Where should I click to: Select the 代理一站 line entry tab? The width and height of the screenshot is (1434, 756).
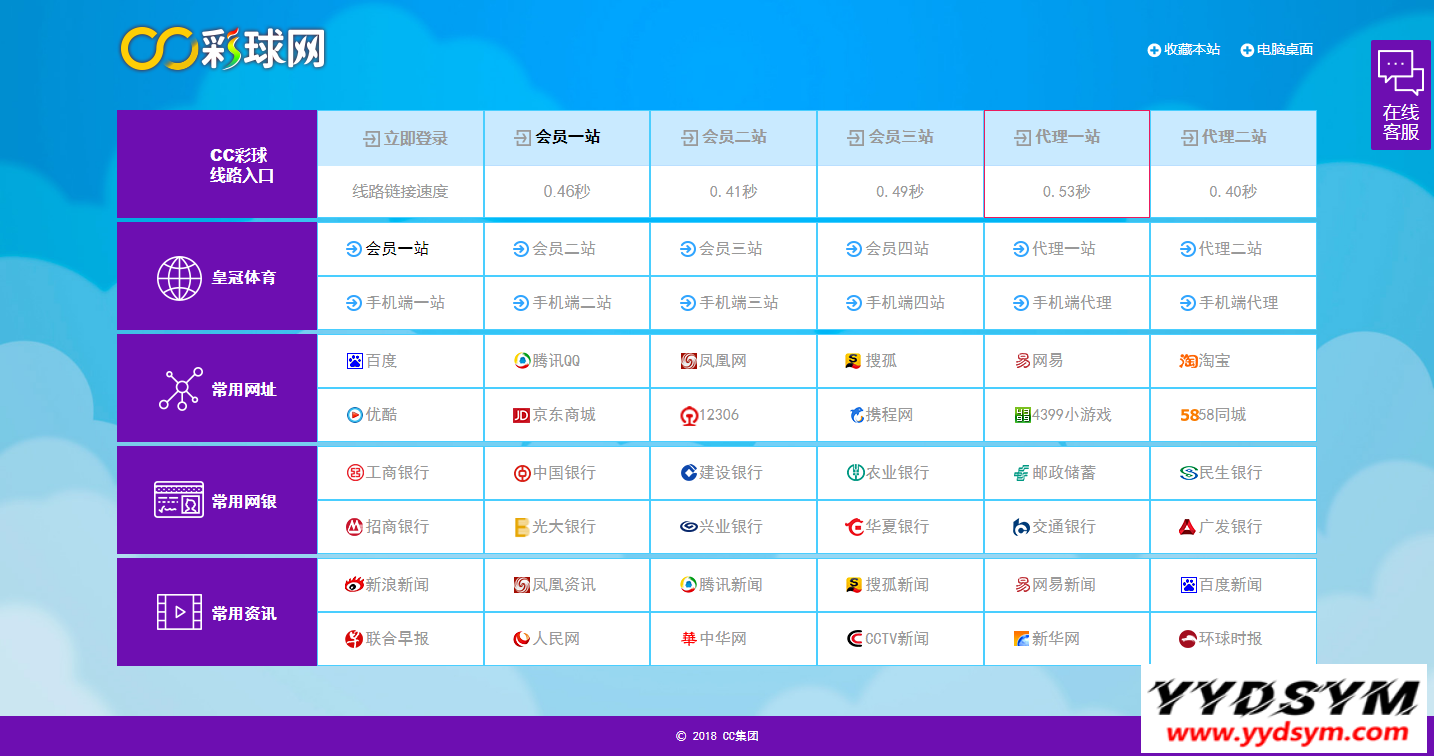pyautogui.click(x=1066, y=138)
